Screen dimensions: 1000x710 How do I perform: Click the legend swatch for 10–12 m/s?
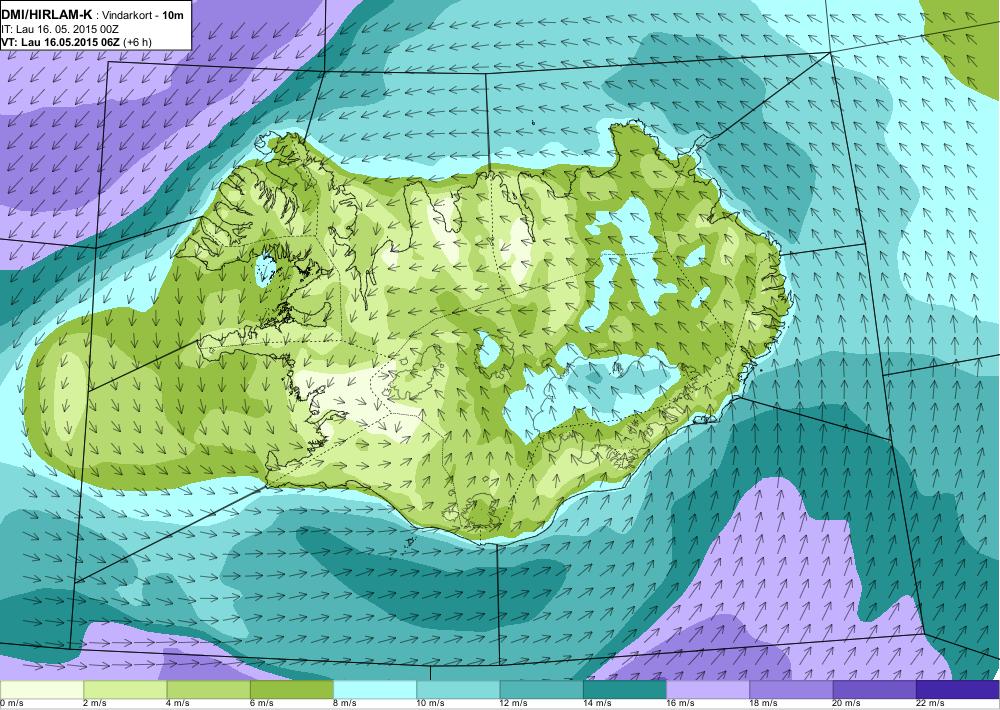point(458,690)
